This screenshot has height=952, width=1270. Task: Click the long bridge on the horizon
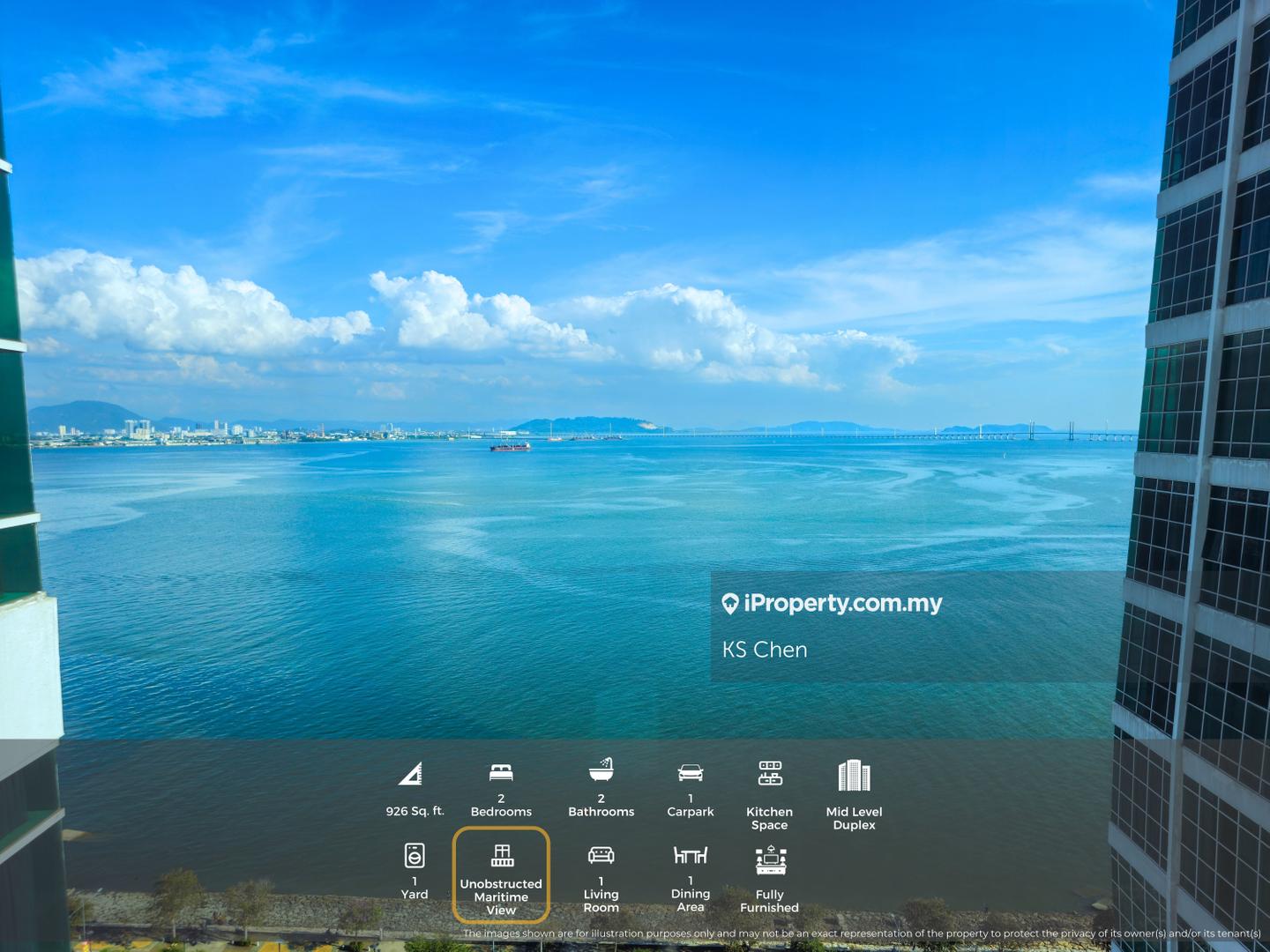coord(882,435)
